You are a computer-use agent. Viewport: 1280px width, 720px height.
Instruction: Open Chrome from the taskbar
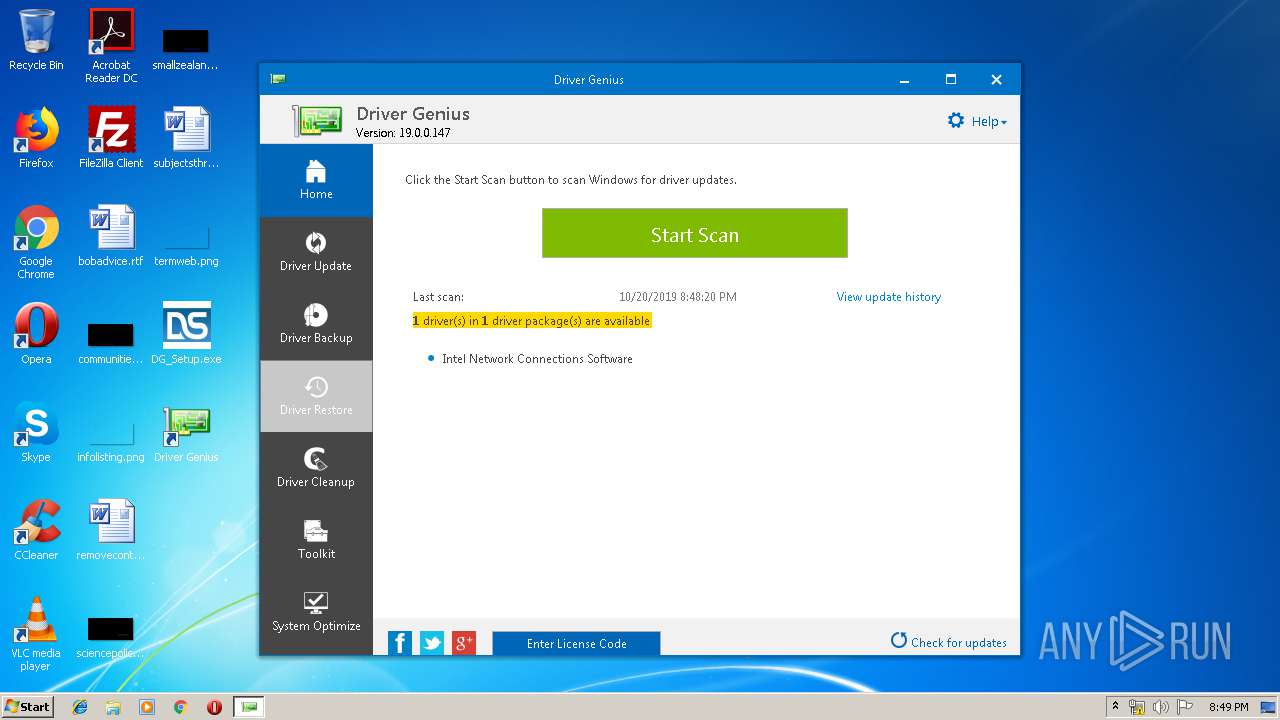pos(180,707)
